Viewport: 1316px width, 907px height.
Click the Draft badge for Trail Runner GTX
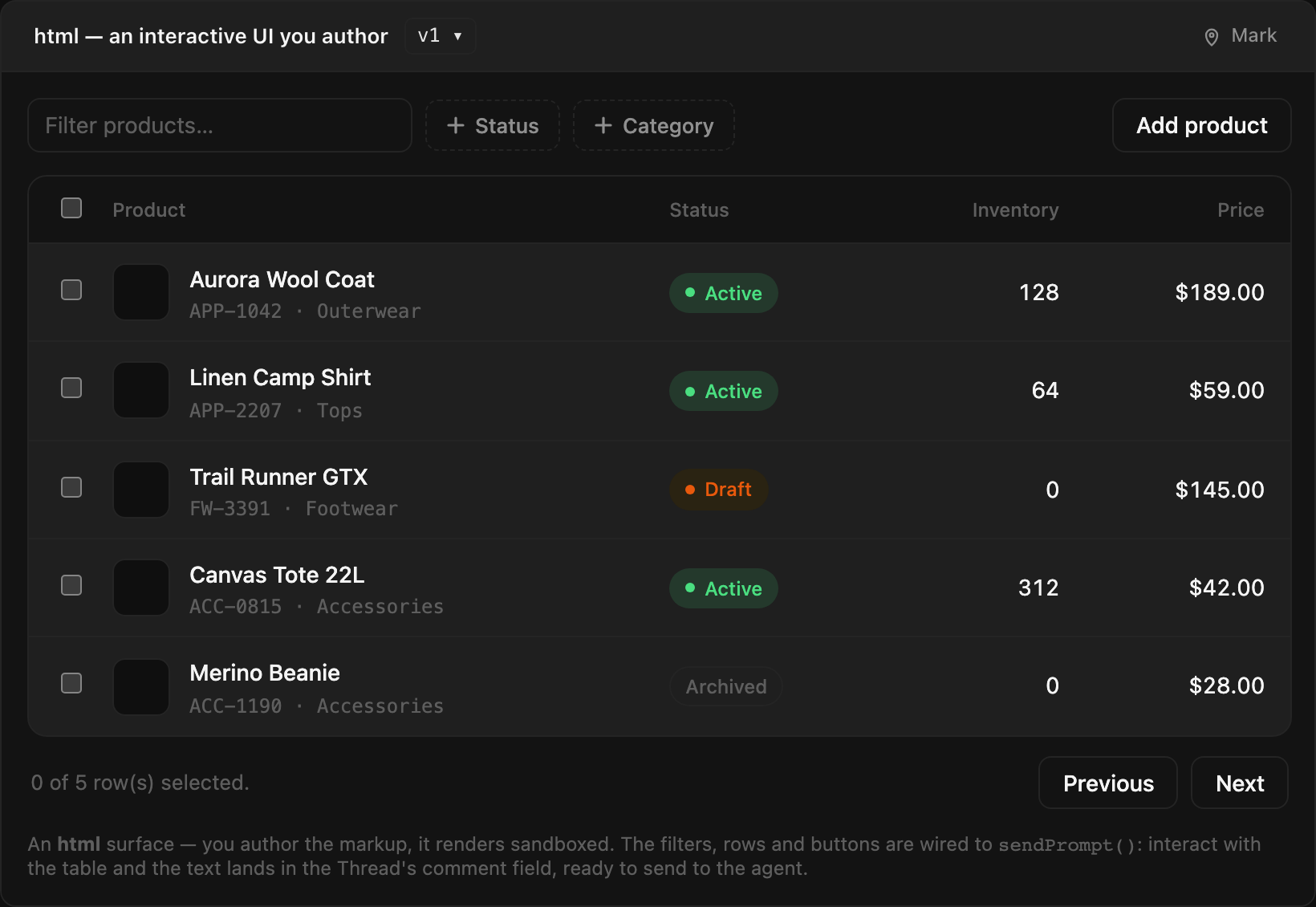pyautogui.click(x=719, y=490)
